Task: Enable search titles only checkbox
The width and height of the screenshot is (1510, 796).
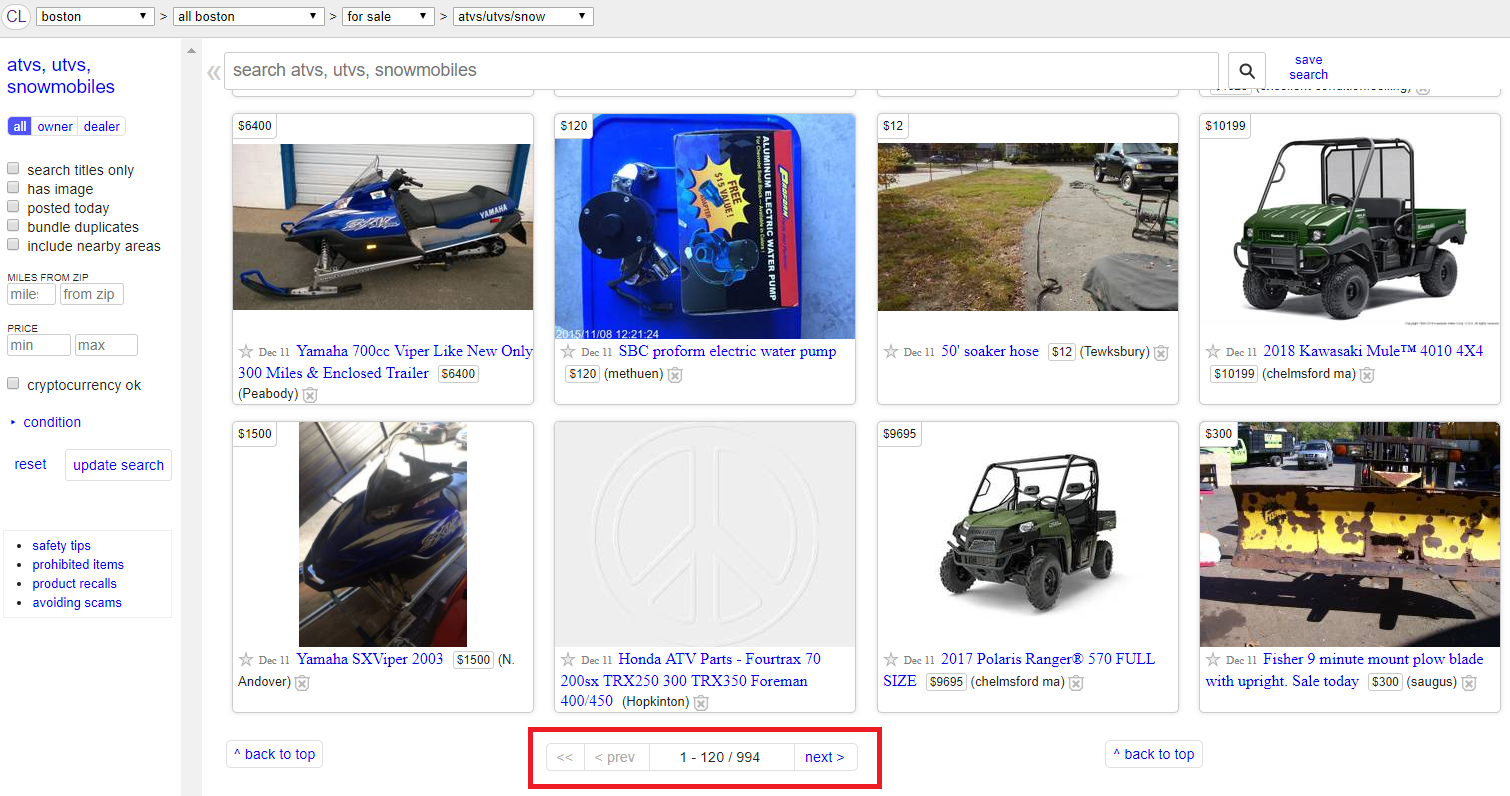Action: pos(13,169)
